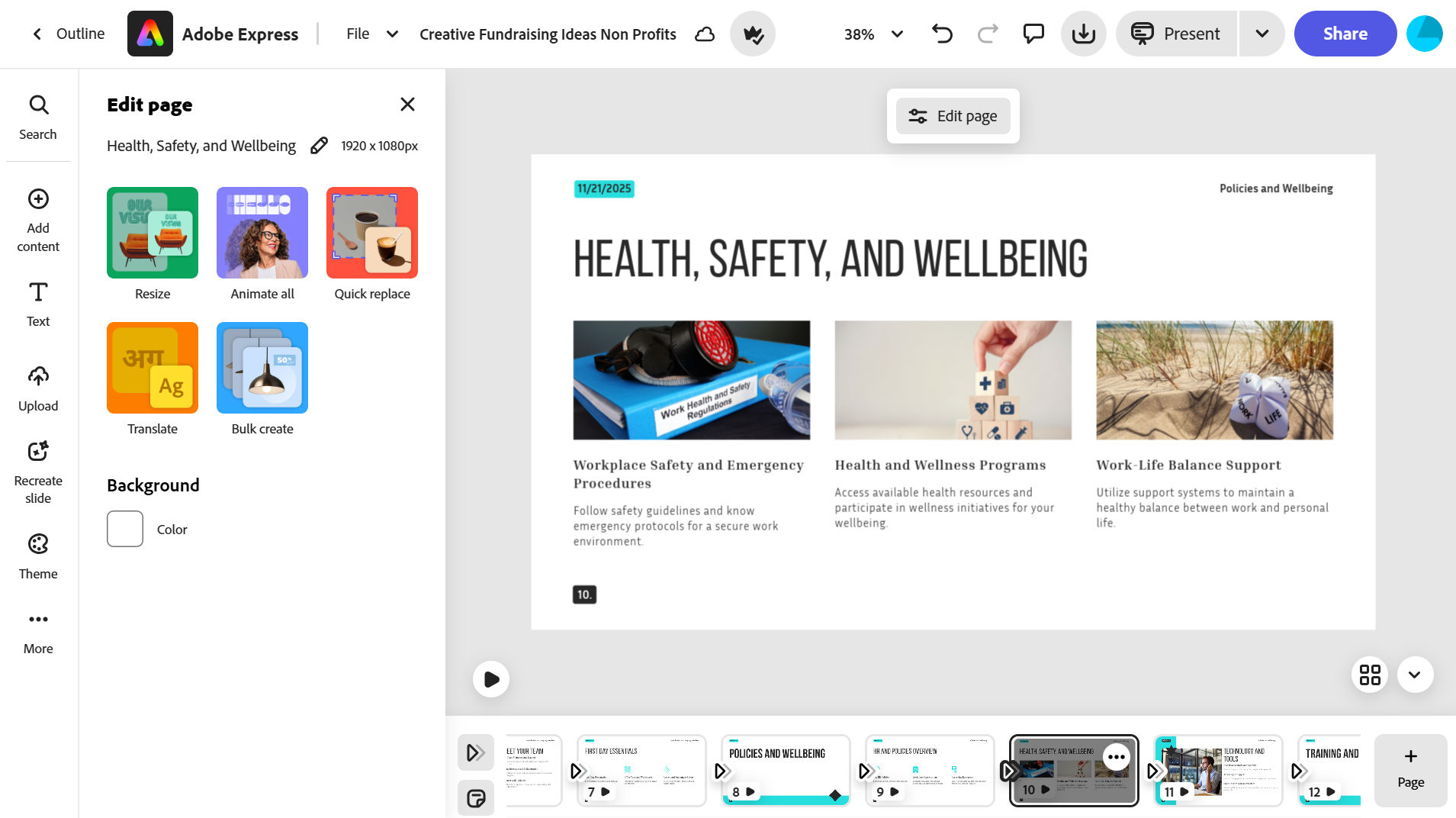The image size is (1456, 818).
Task: Open the Theme panel
Action: (37, 556)
